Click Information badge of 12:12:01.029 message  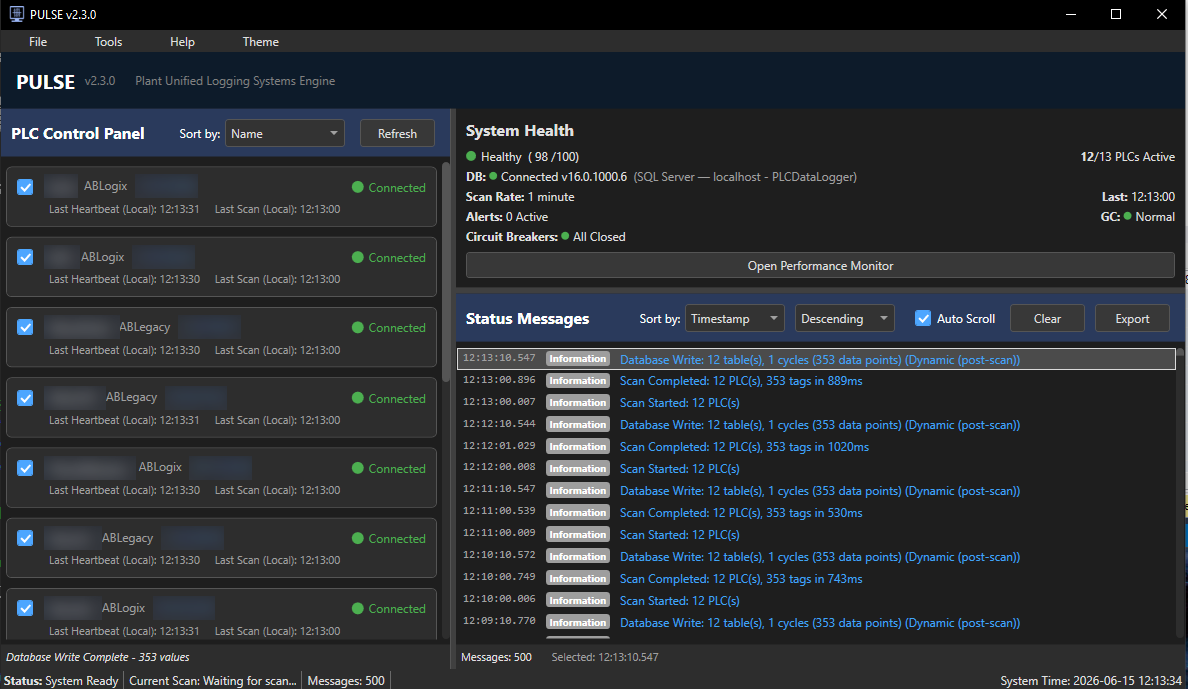(577, 446)
